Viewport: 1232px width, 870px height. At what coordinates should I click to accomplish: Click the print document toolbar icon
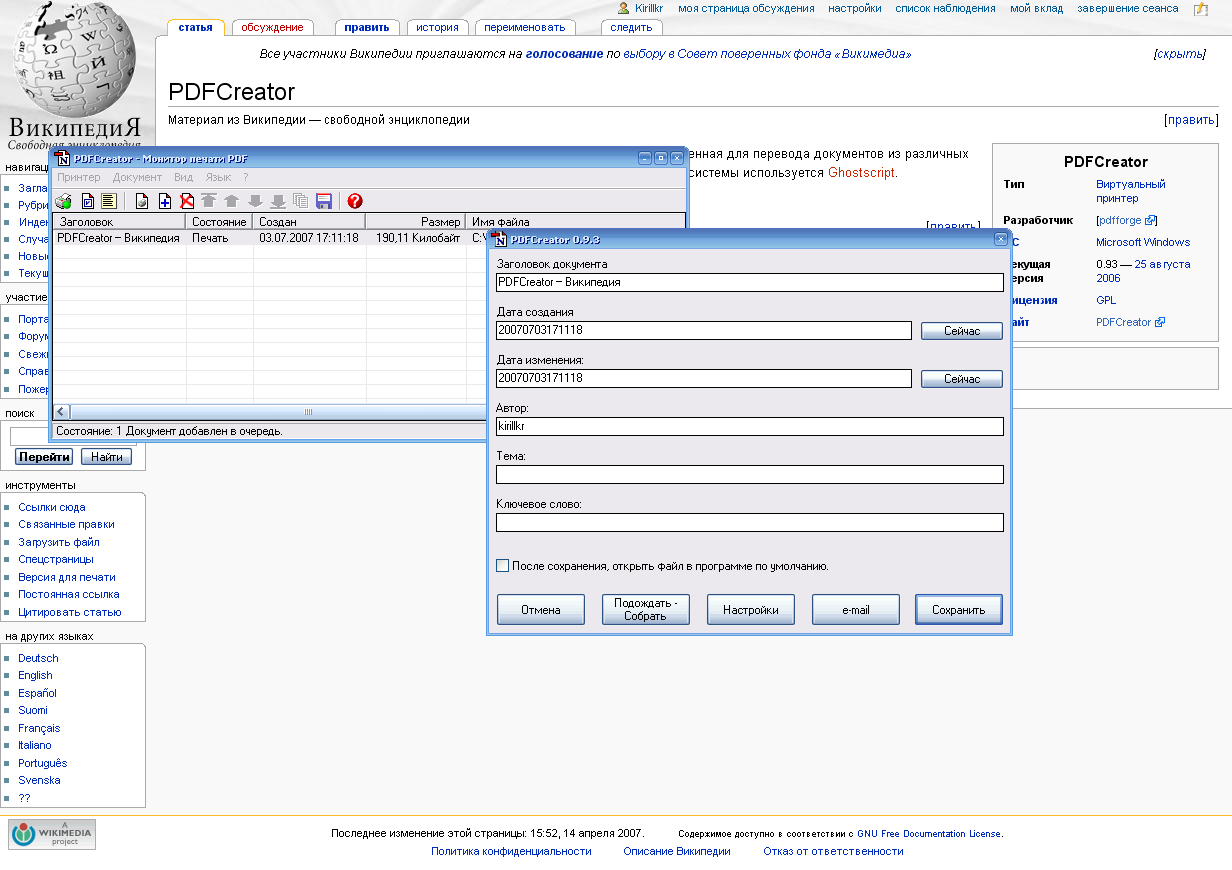pyautogui.click(x=142, y=201)
